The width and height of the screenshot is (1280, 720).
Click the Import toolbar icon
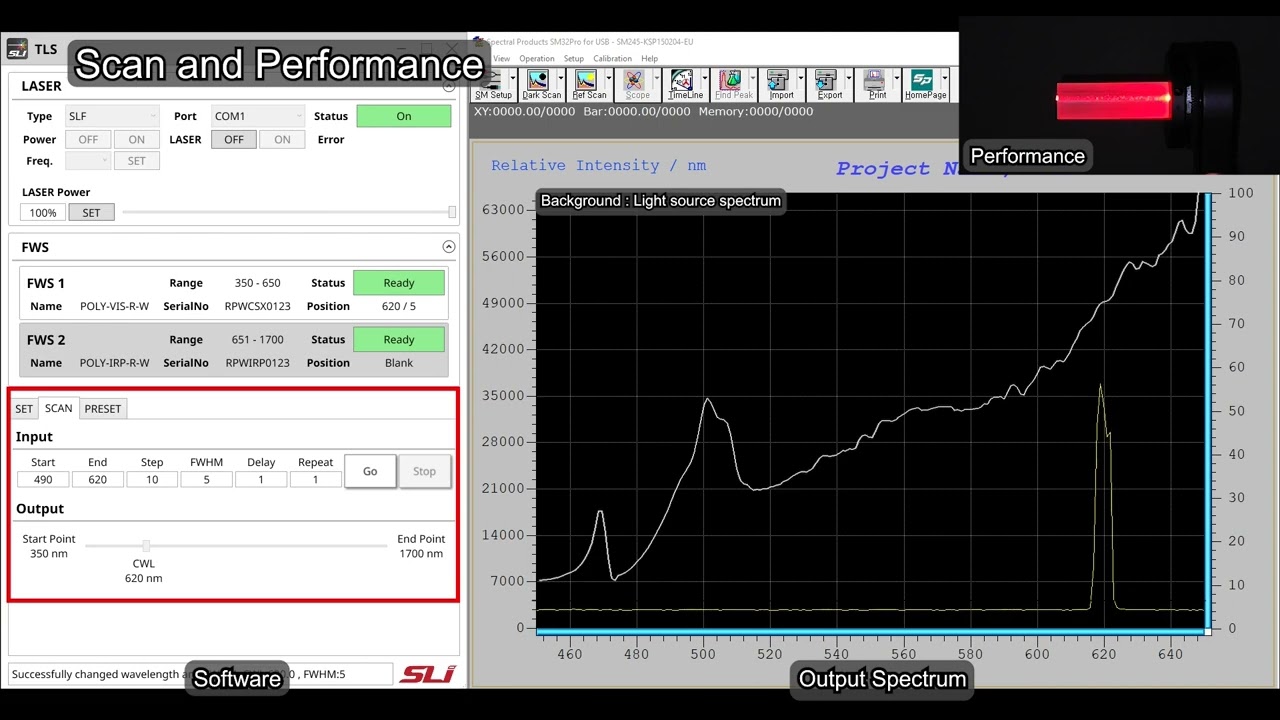pos(781,84)
